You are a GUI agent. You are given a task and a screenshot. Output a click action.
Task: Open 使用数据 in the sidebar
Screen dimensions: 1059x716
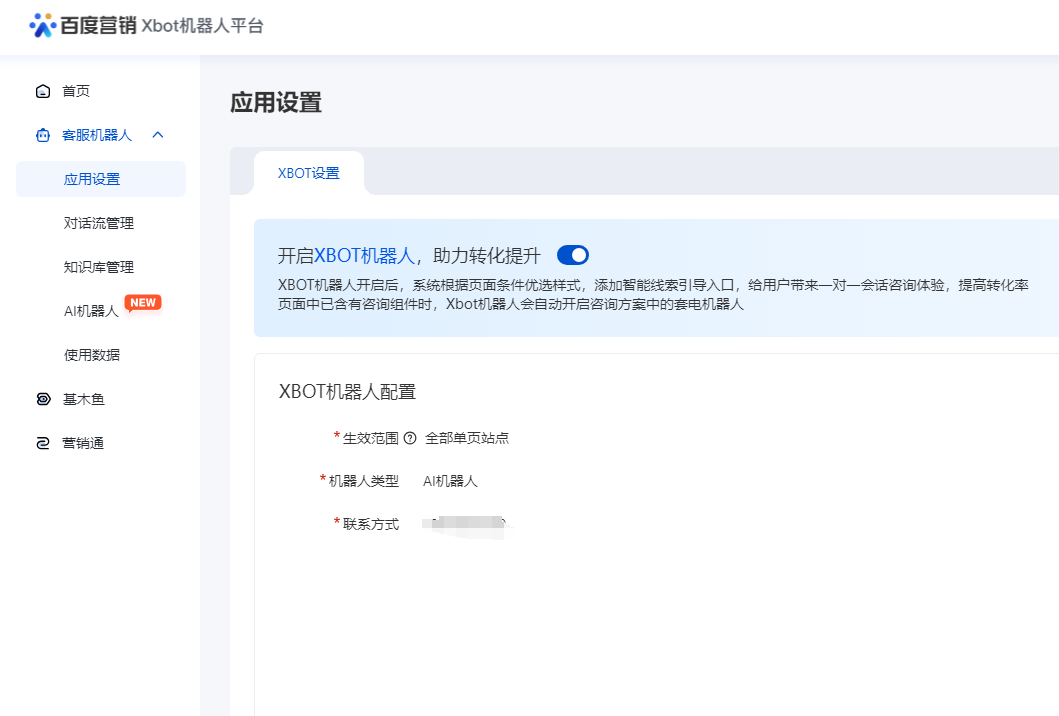(92, 355)
